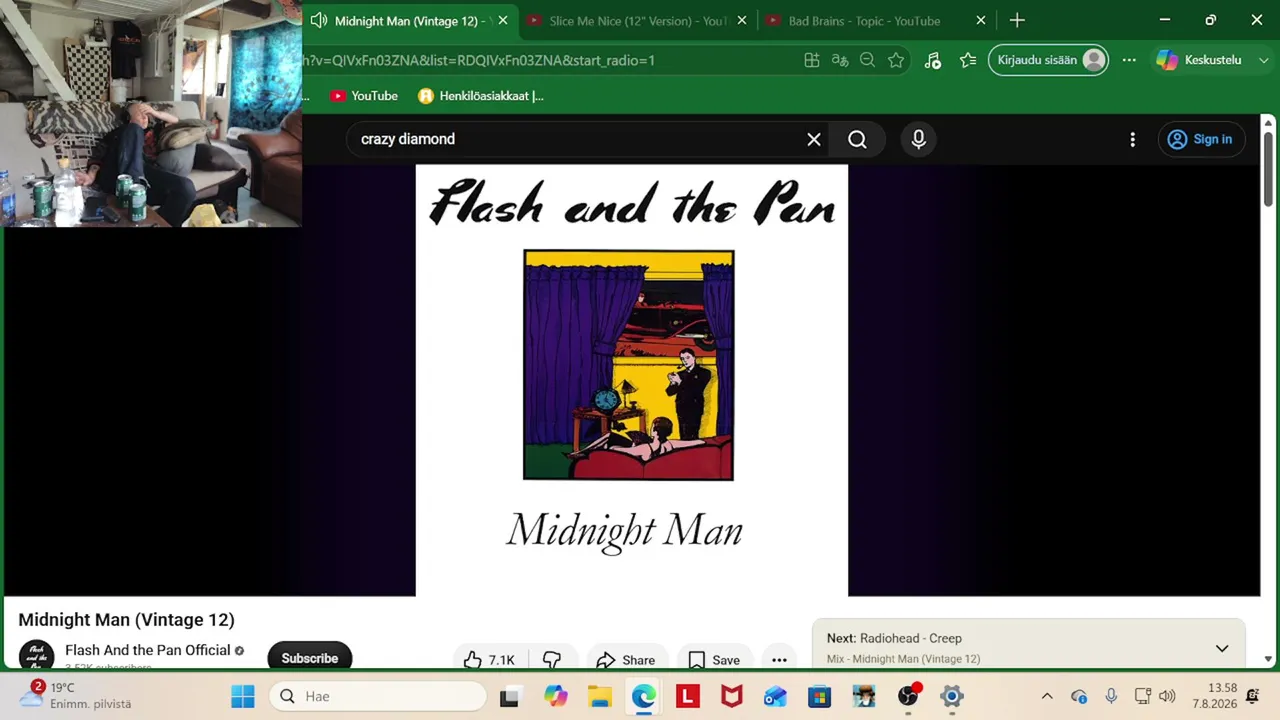1280x720 pixels.
Task: Subscribe to Flash And the Pan Official
Action: tap(309, 658)
